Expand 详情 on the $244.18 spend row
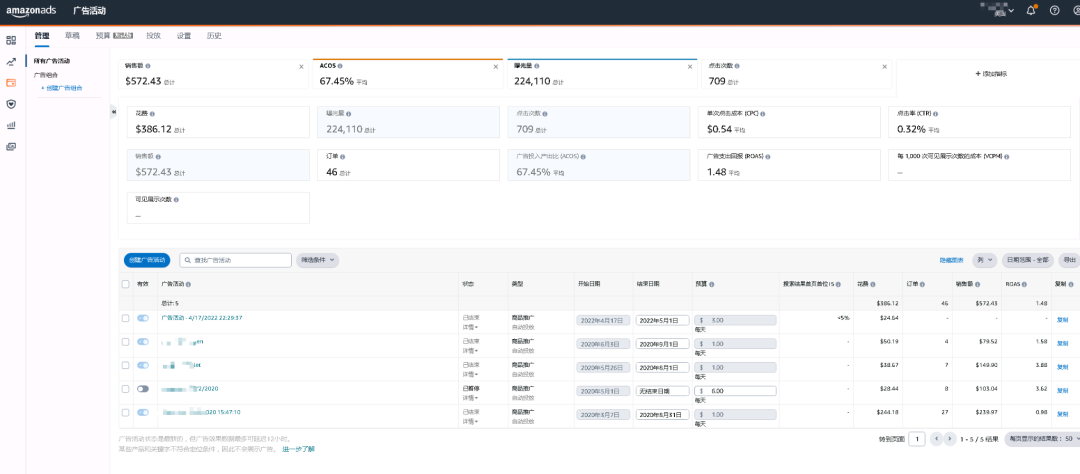Viewport: 1080px width, 474px height. coord(471,421)
